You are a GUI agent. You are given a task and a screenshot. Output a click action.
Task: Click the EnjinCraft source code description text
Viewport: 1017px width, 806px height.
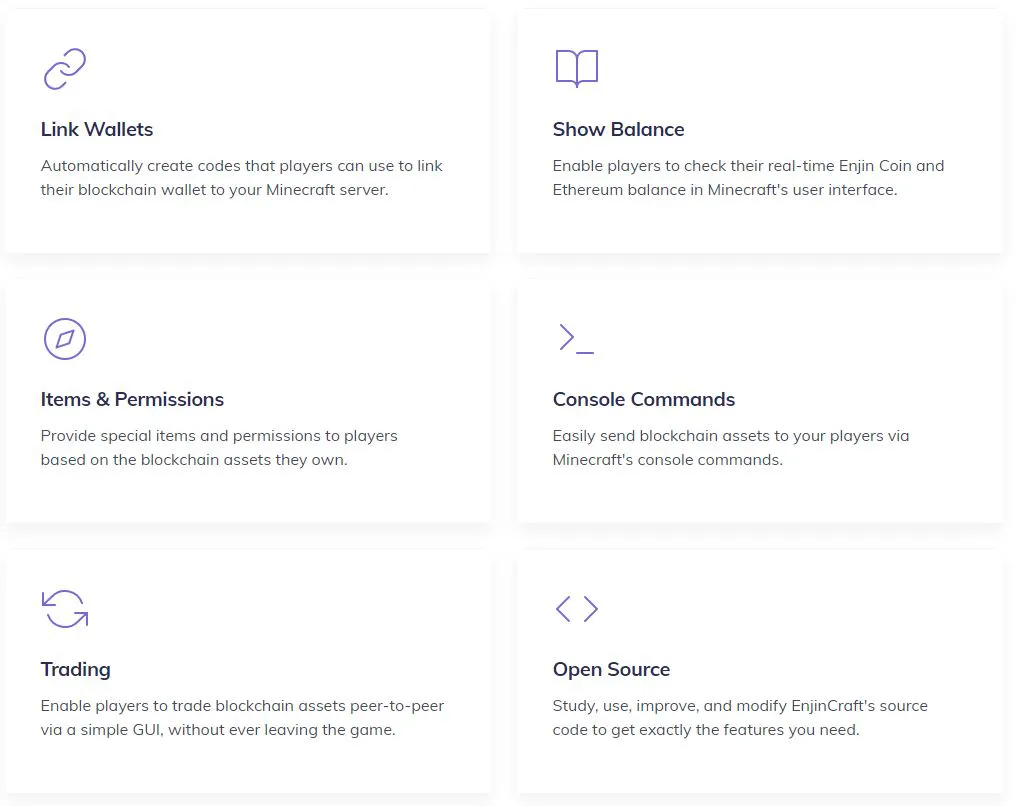pyautogui.click(x=740, y=718)
